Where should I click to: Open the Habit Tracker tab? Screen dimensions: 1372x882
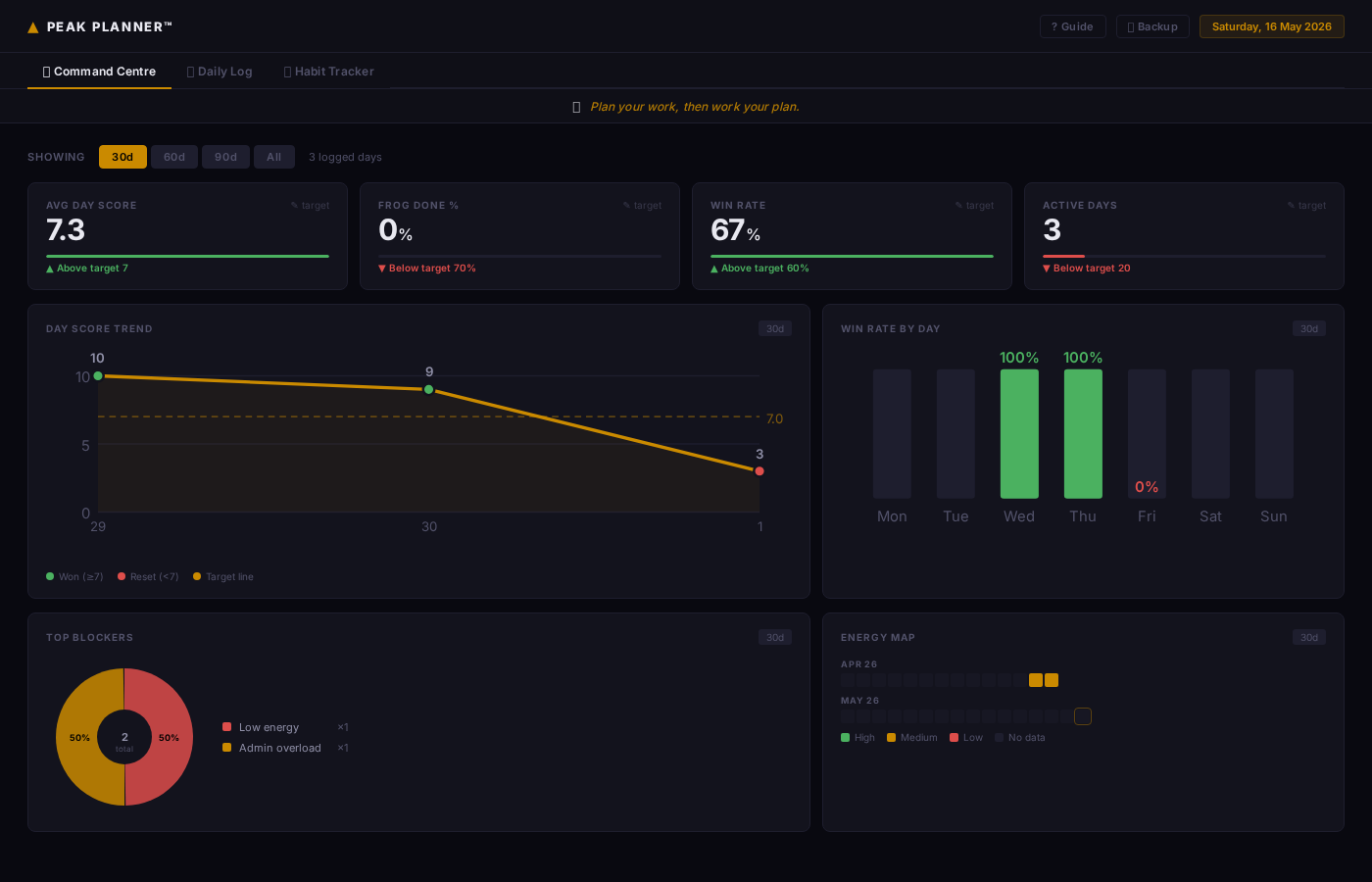[328, 72]
